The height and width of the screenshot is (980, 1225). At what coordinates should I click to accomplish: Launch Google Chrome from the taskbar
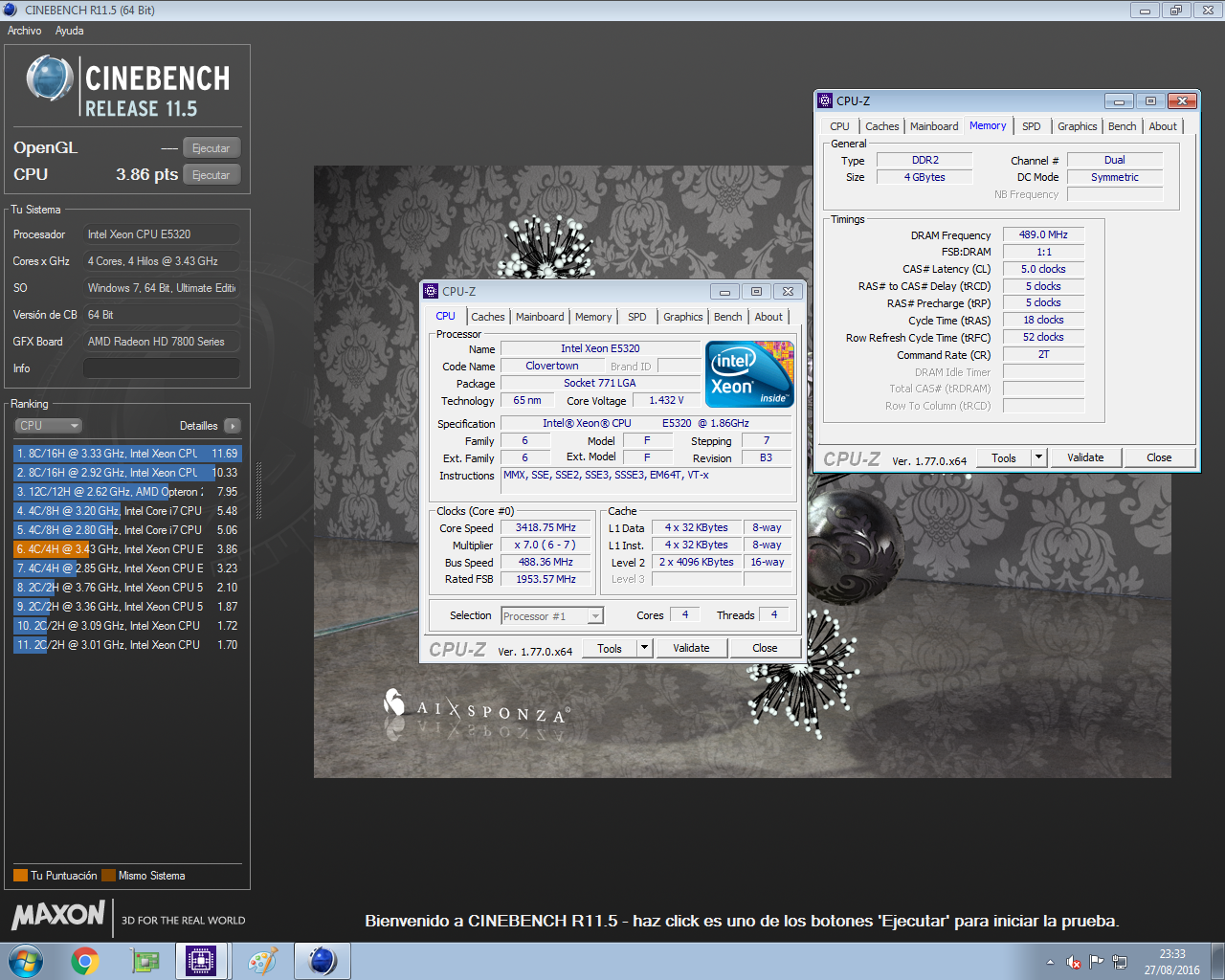point(85,961)
